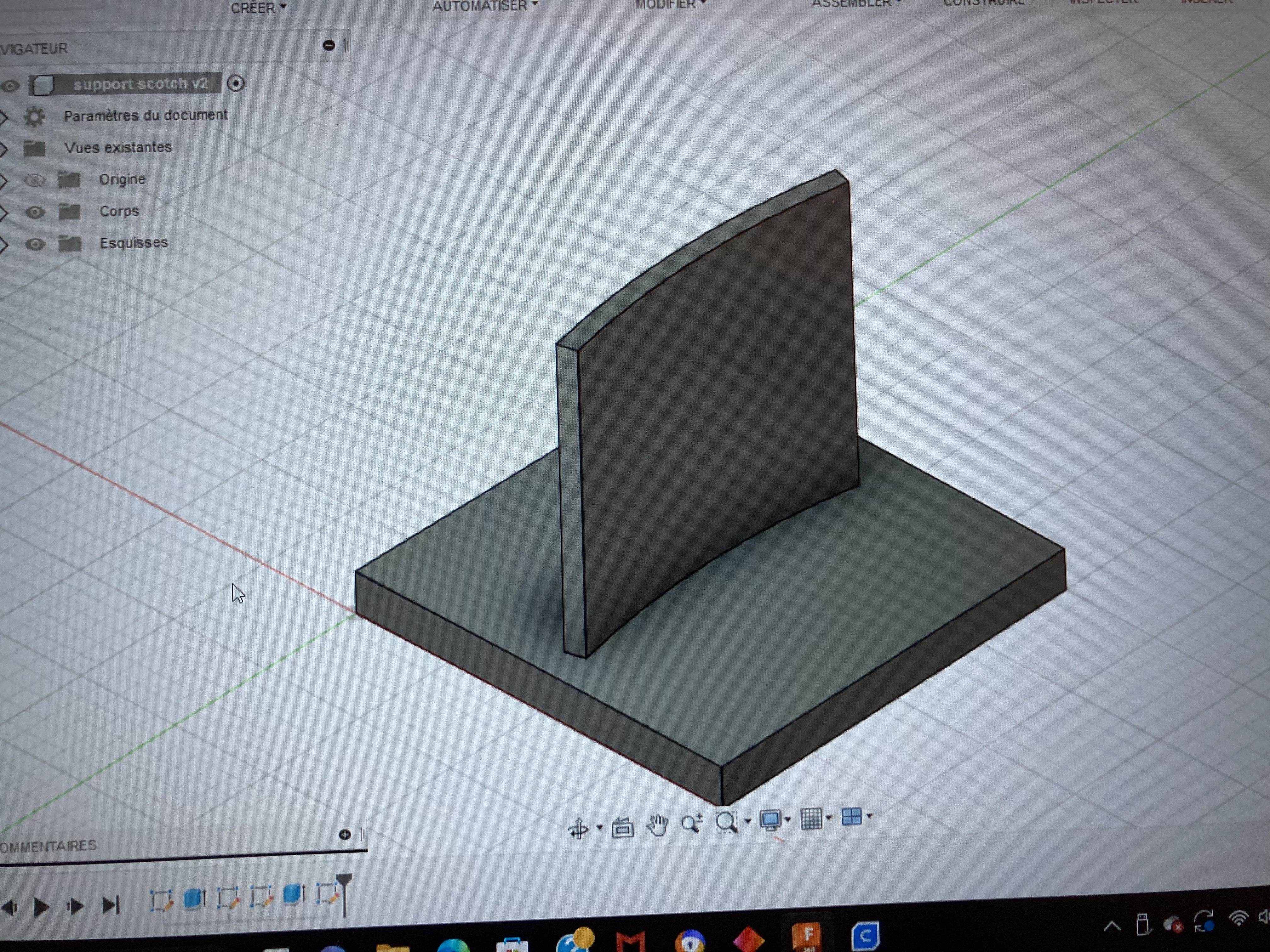
Task: Step forward one feature in the timeline
Action: [x=75, y=907]
